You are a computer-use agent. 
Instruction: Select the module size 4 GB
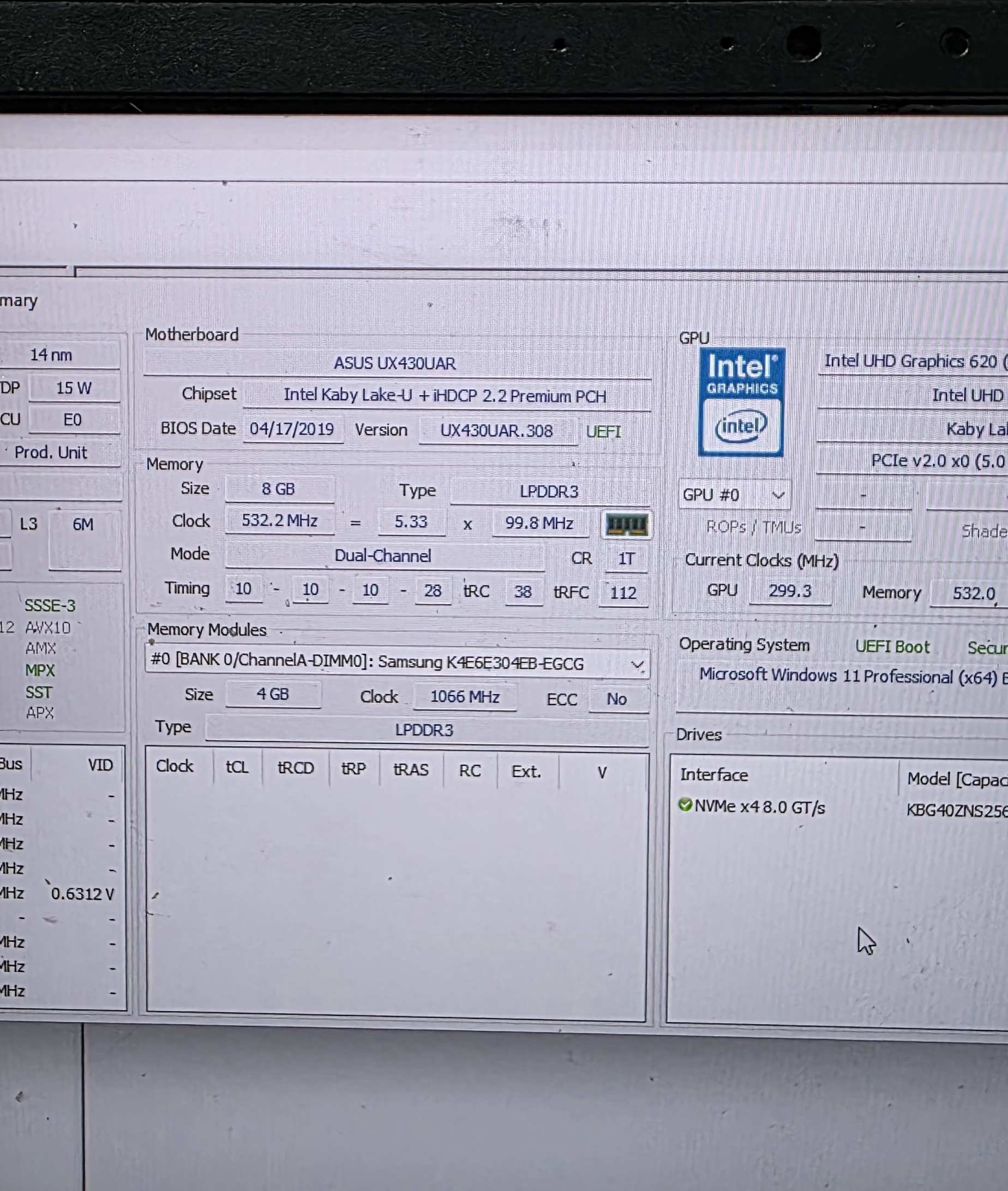tap(273, 694)
